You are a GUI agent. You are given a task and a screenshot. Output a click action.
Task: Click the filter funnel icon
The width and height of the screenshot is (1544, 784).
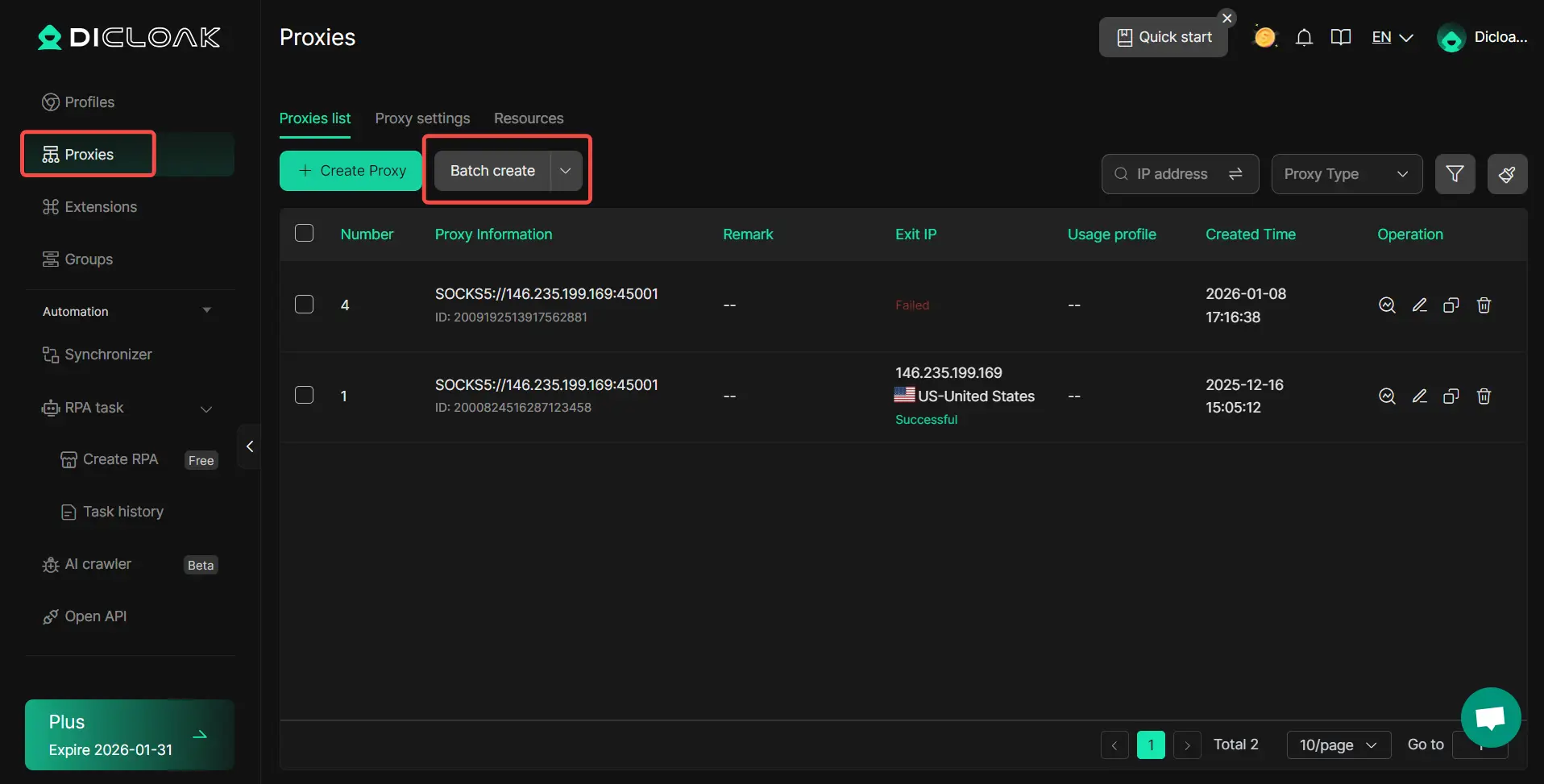pos(1455,174)
